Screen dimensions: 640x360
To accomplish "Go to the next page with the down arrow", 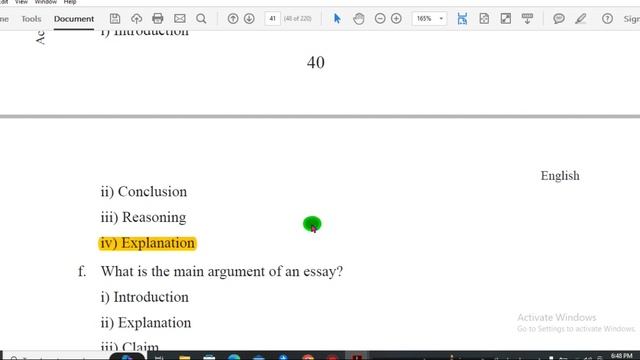I will click(249, 18).
